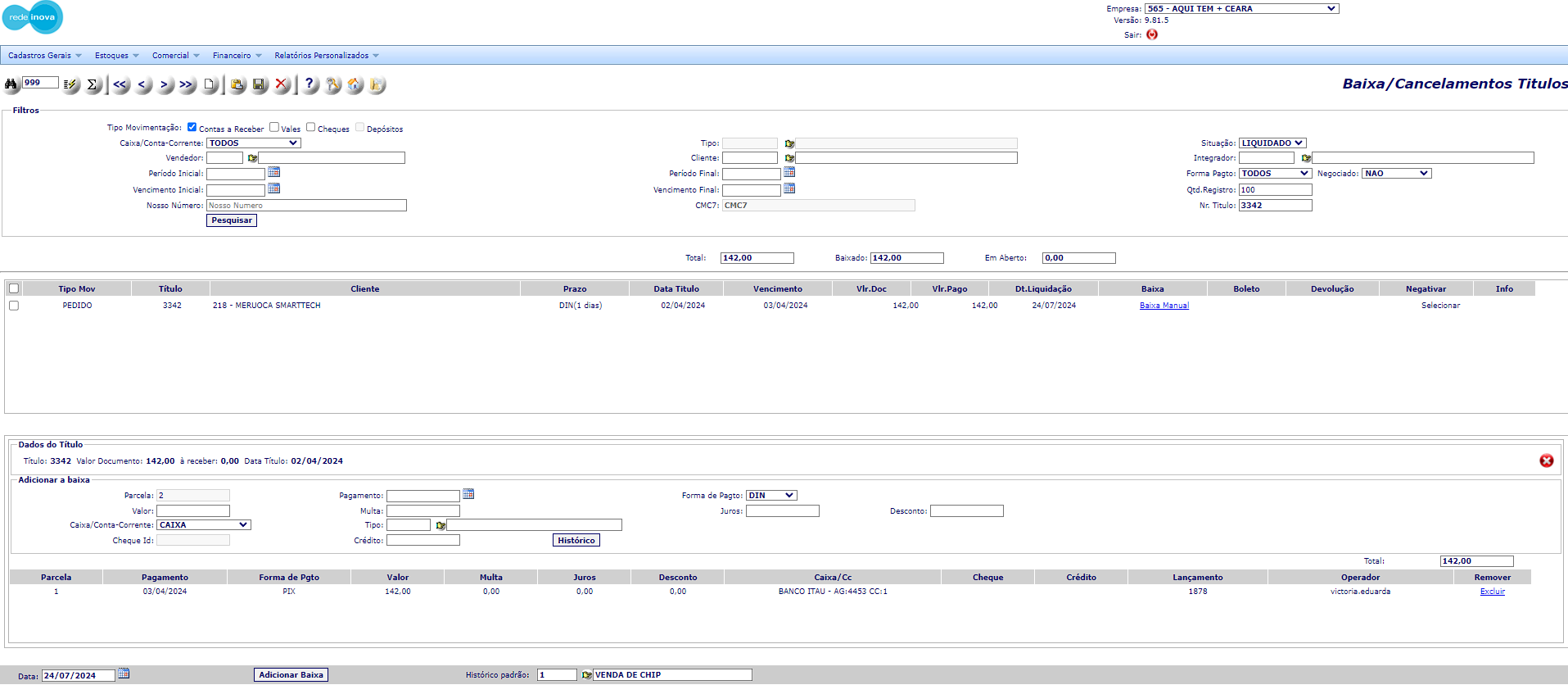Open Situação LIQUIDADO dropdown

point(1272,143)
